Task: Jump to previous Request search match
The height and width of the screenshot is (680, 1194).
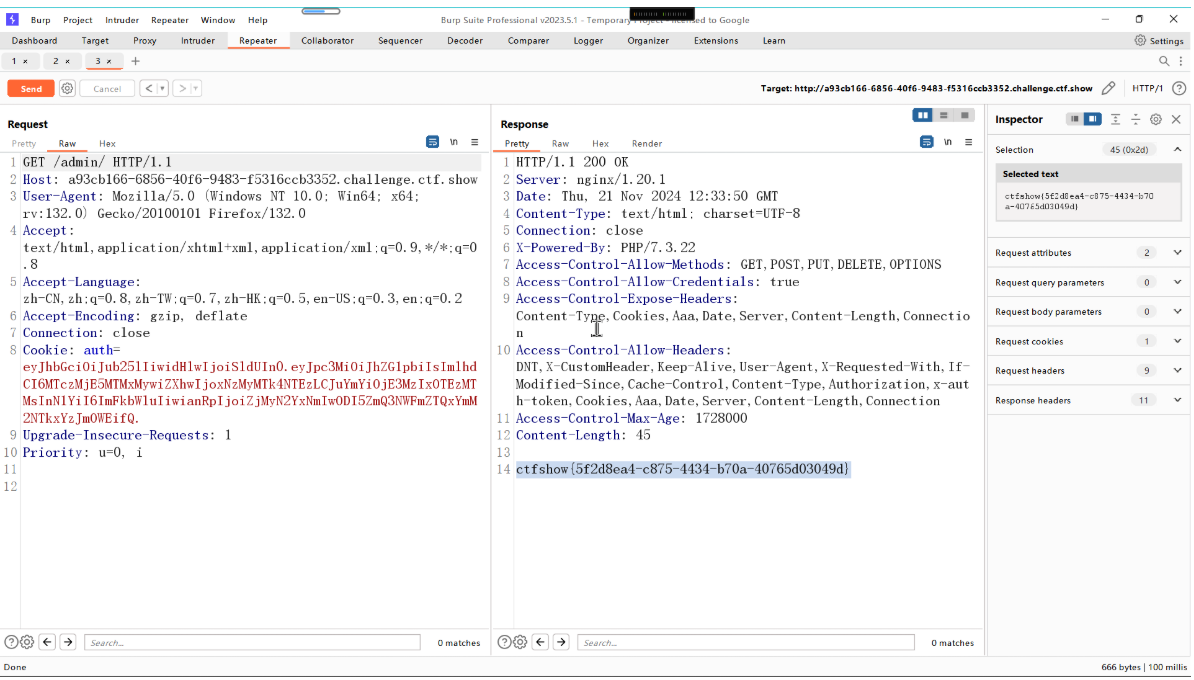Action: [47, 643]
